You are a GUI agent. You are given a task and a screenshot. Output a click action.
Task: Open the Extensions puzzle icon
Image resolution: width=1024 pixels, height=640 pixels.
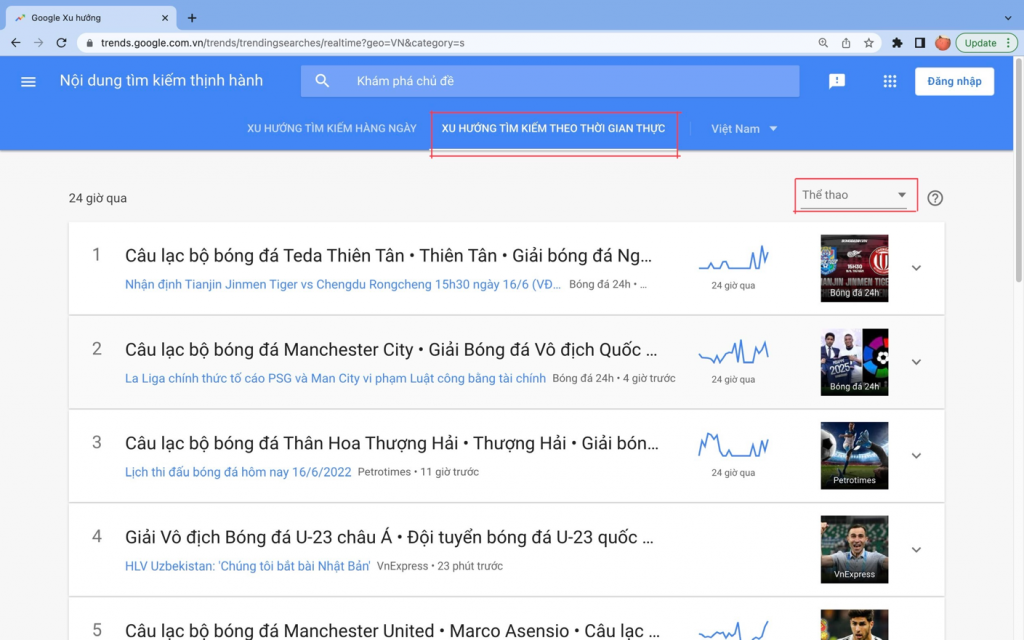click(897, 43)
